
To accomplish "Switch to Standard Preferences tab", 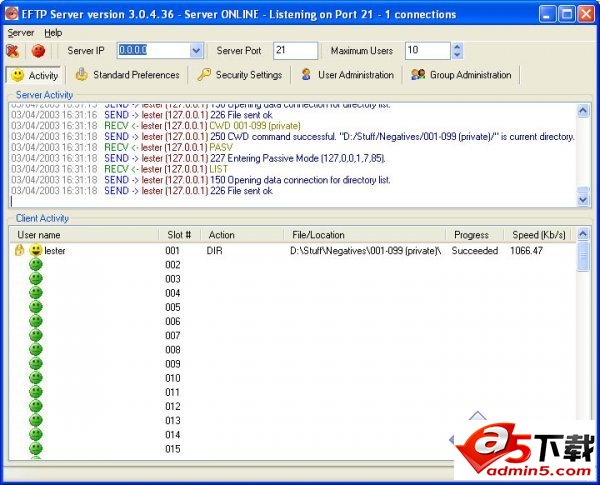I will pyautogui.click(x=127, y=75).
